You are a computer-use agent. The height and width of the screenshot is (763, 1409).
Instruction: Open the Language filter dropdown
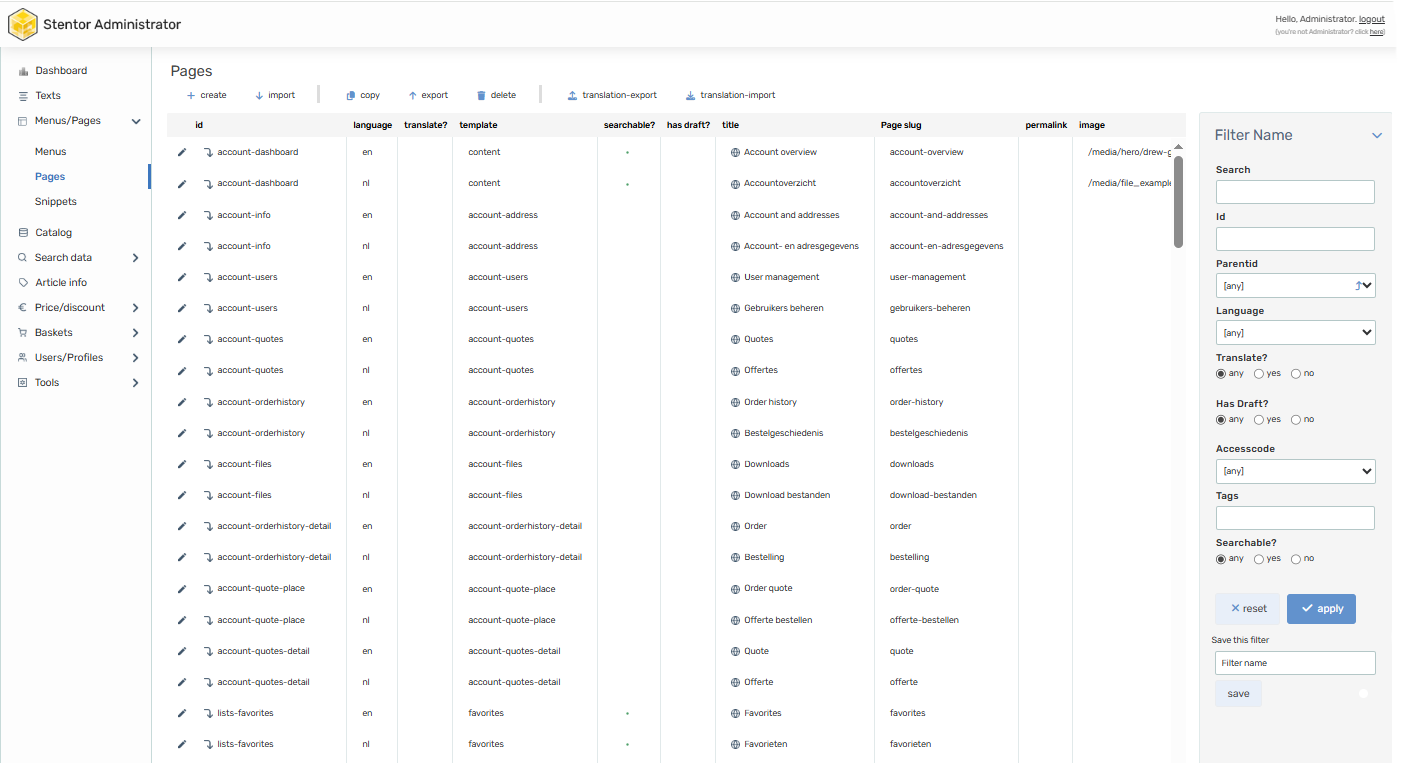(x=1295, y=333)
